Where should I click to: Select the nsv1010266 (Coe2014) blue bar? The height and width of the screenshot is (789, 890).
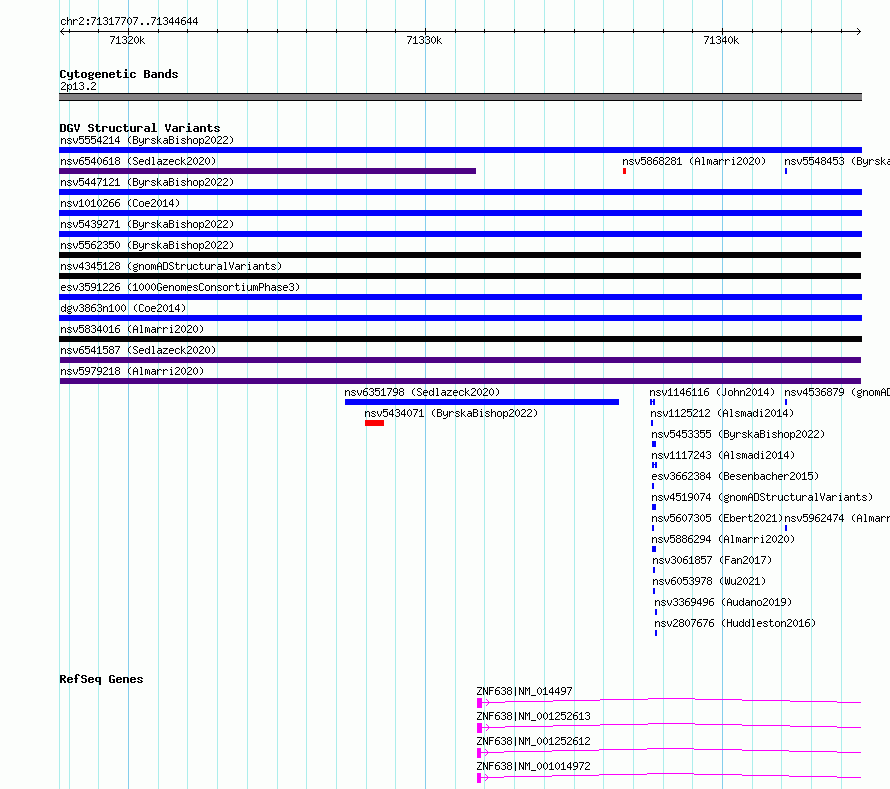(460, 213)
